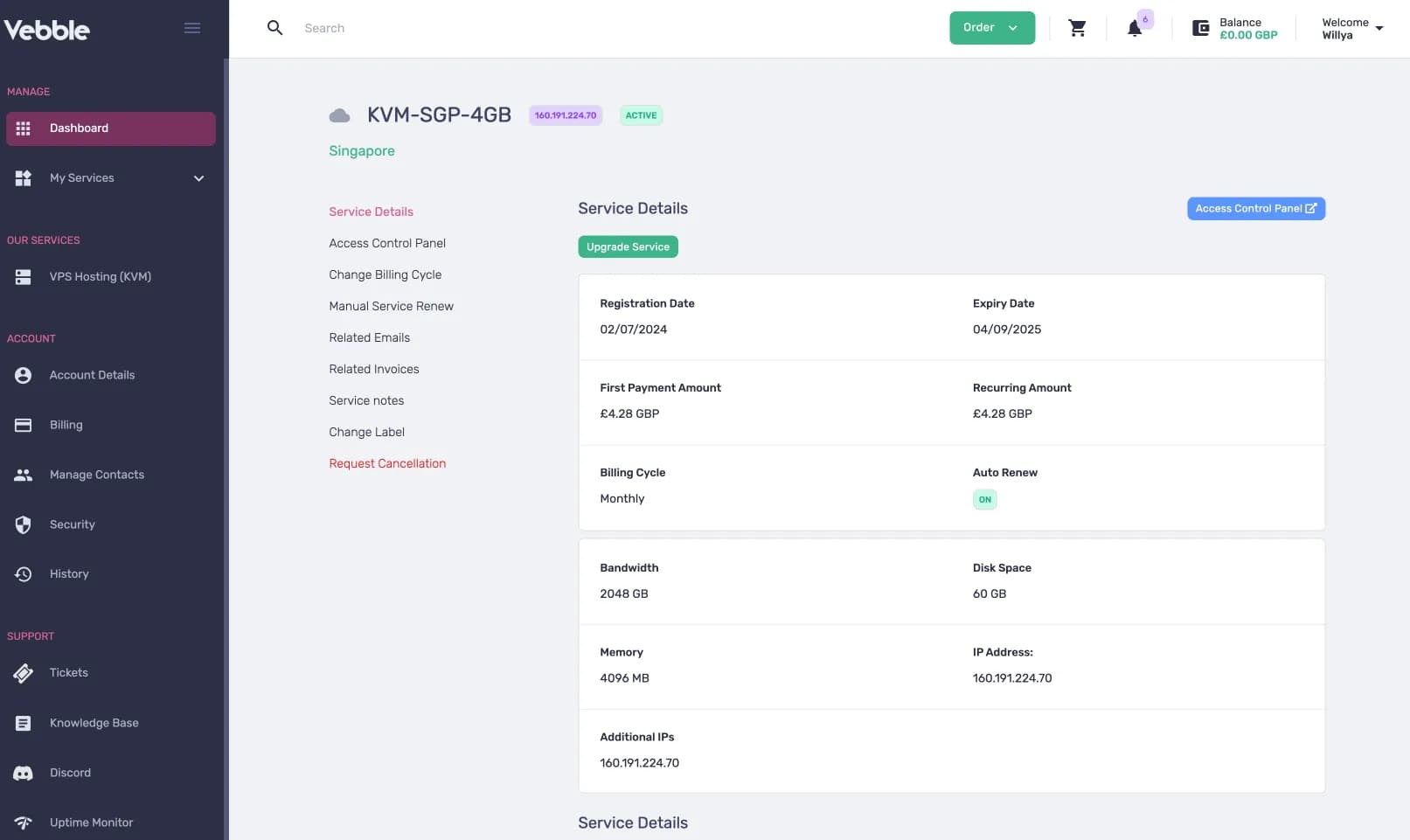
Task: Open Discord from the sidebar
Action: (70, 773)
